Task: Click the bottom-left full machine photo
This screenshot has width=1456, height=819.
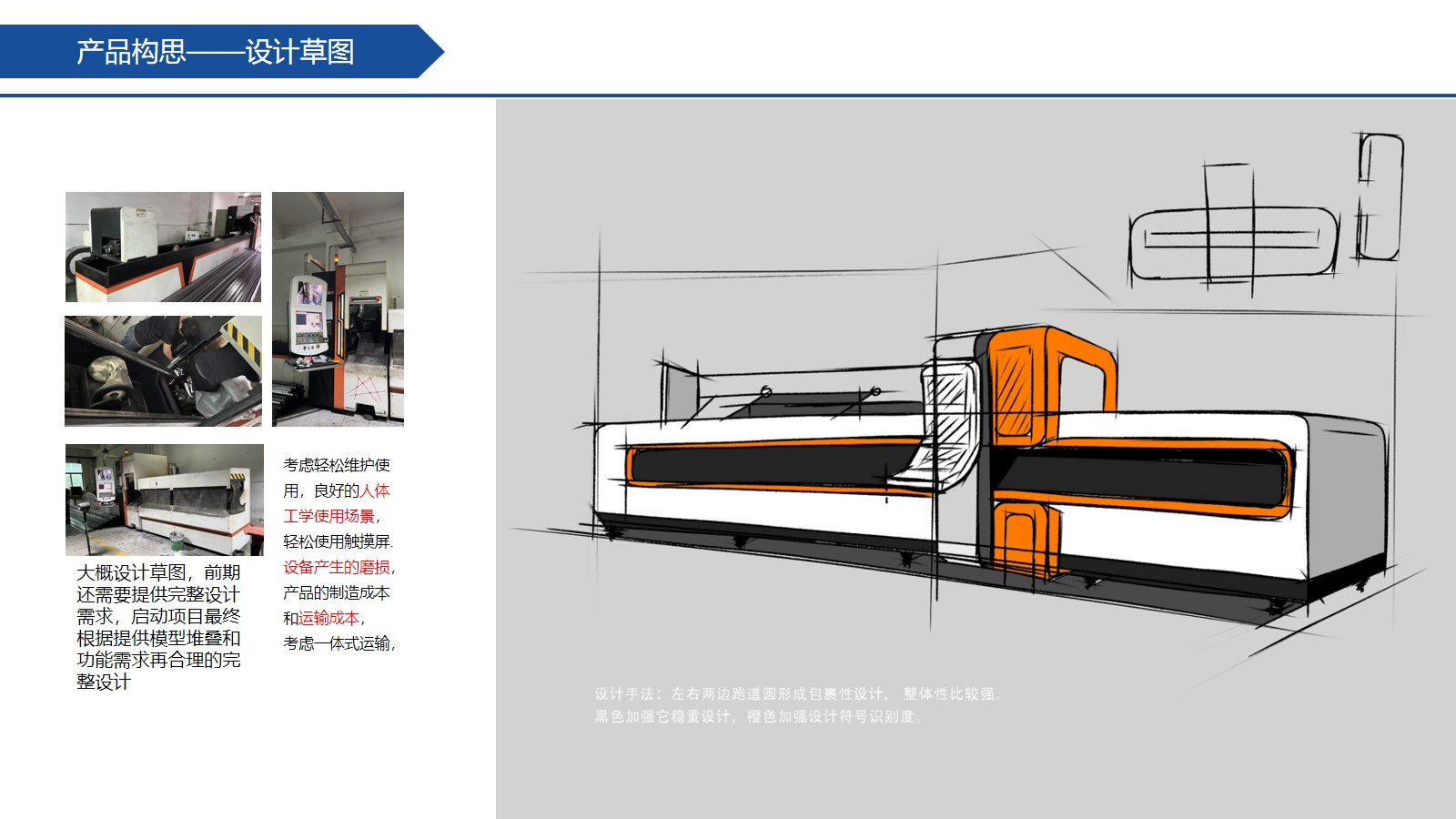Action: click(x=164, y=500)
